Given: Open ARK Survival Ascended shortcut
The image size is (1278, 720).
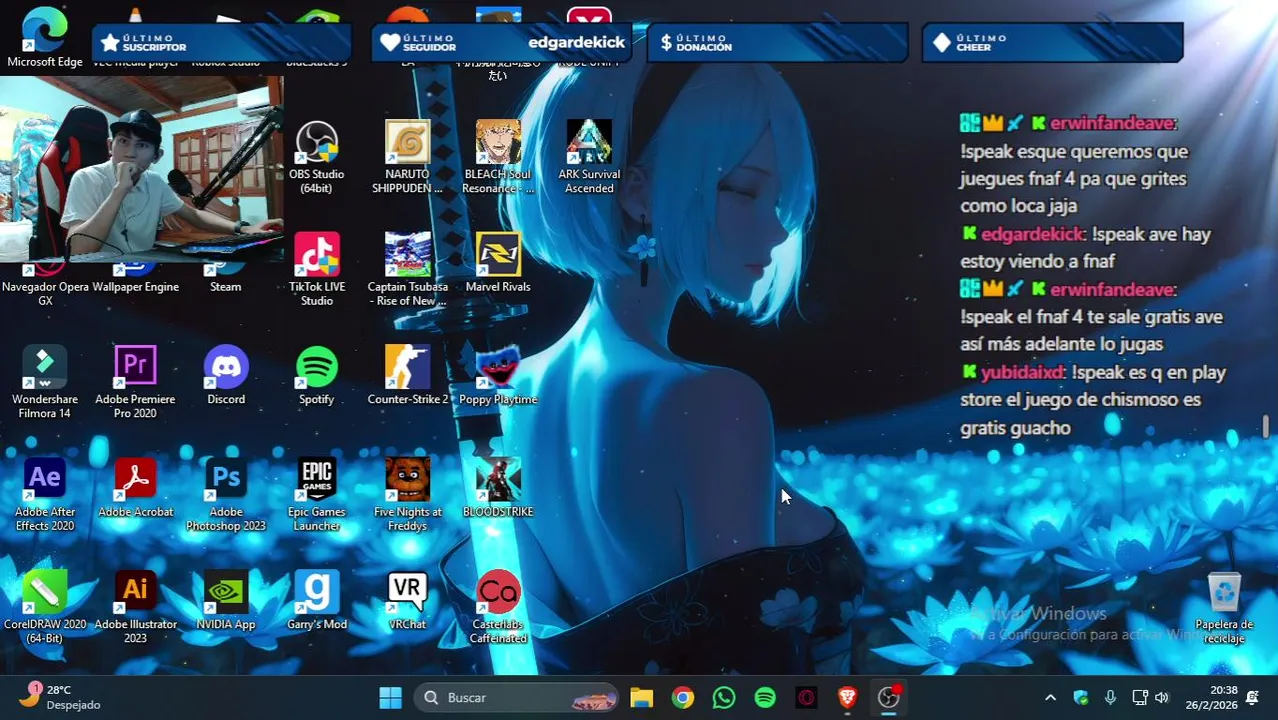Looking at the screenshot, I should [x=589, y=157].
